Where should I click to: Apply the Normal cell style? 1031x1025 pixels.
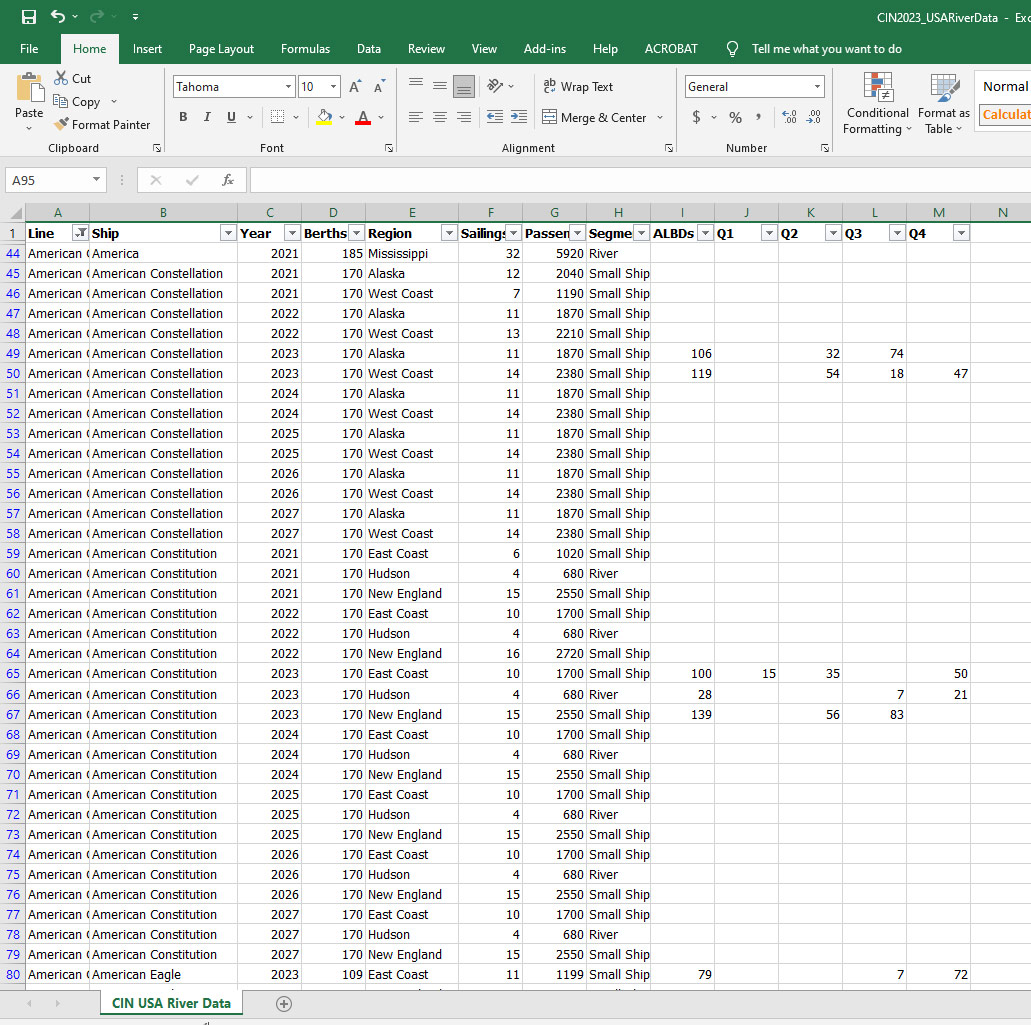[x=1005, y=86]
